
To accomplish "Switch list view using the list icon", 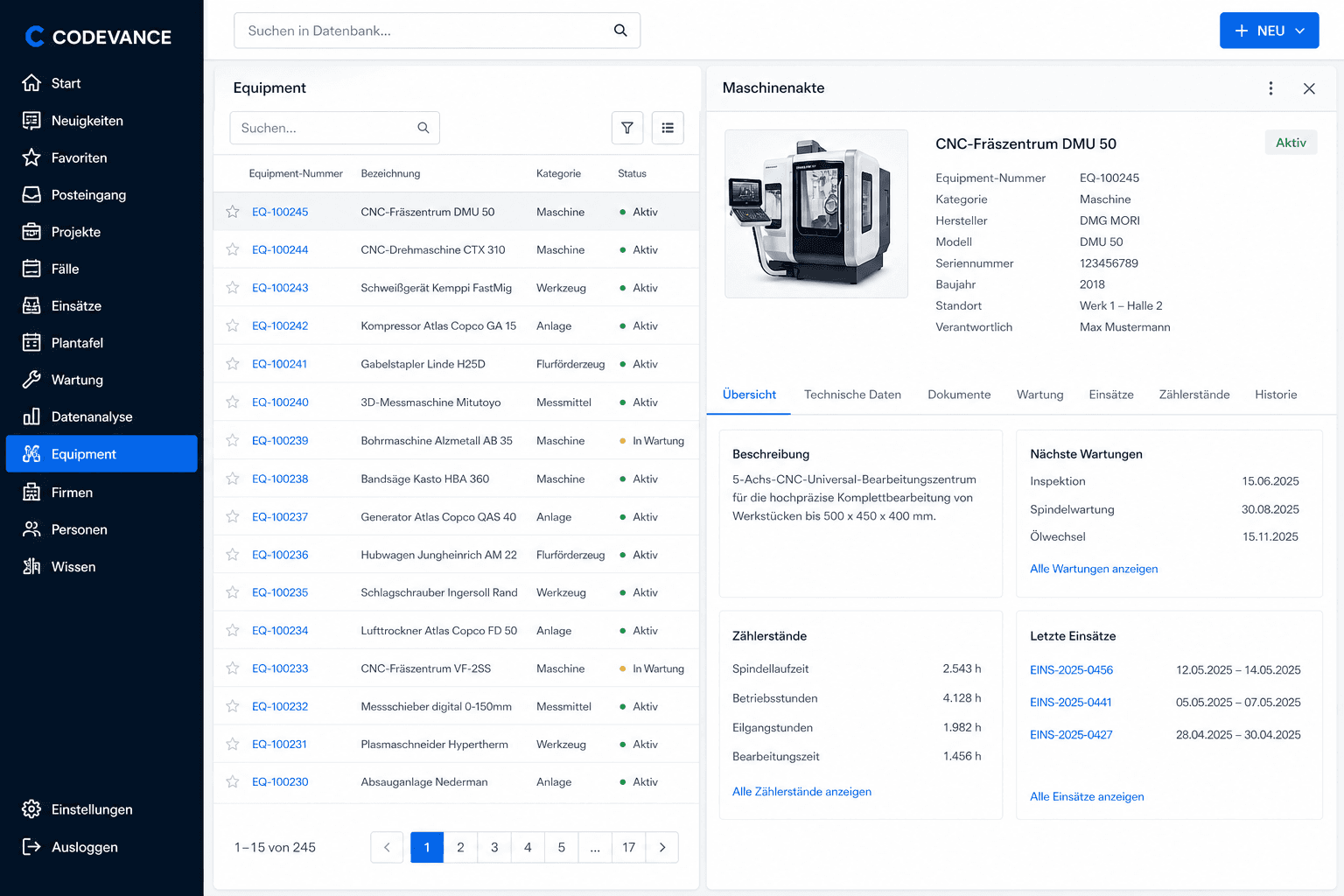I will coord(668,128).
